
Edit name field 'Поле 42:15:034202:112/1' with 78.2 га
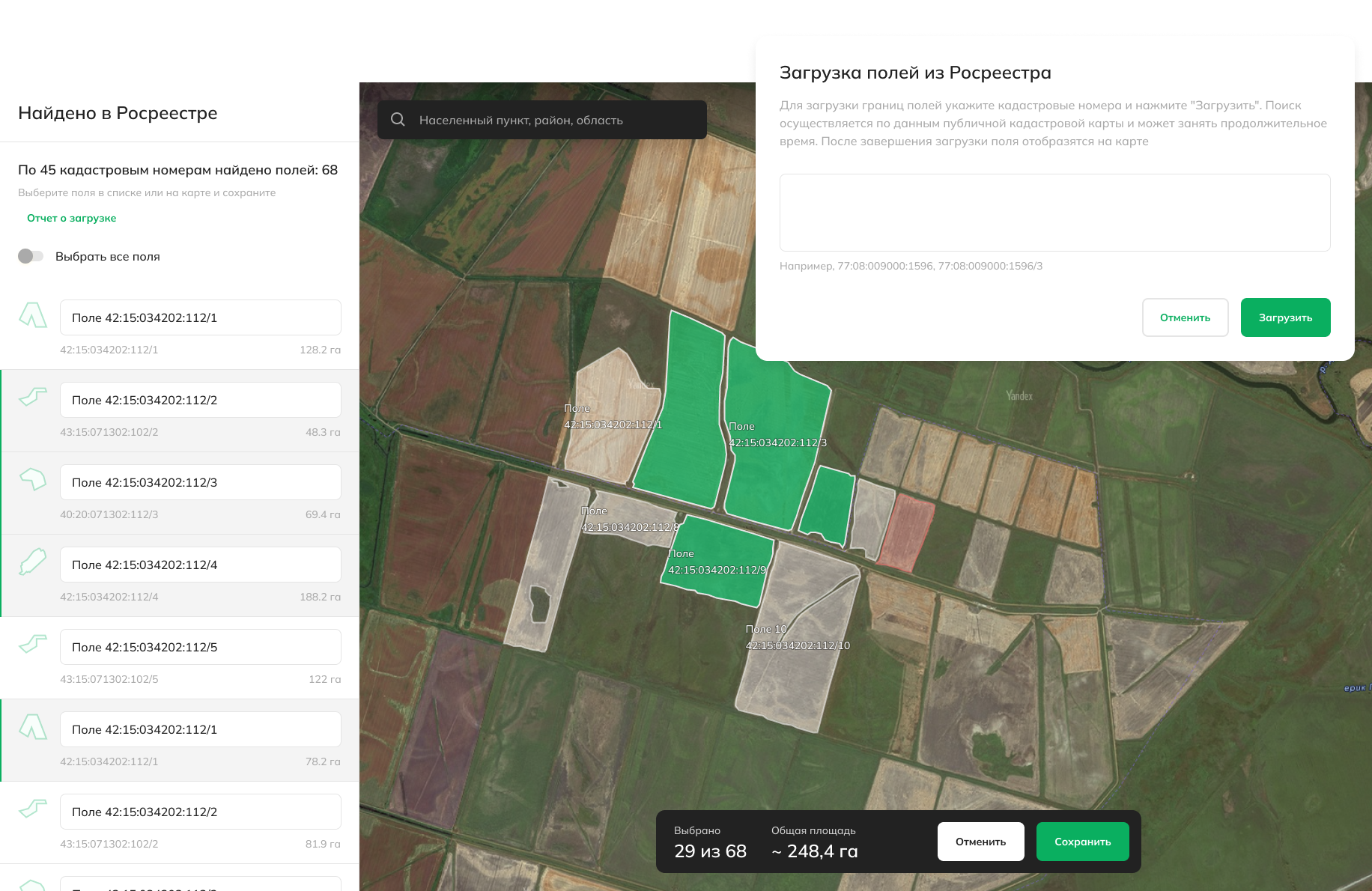pyautogui.click(x=201, y=729)
